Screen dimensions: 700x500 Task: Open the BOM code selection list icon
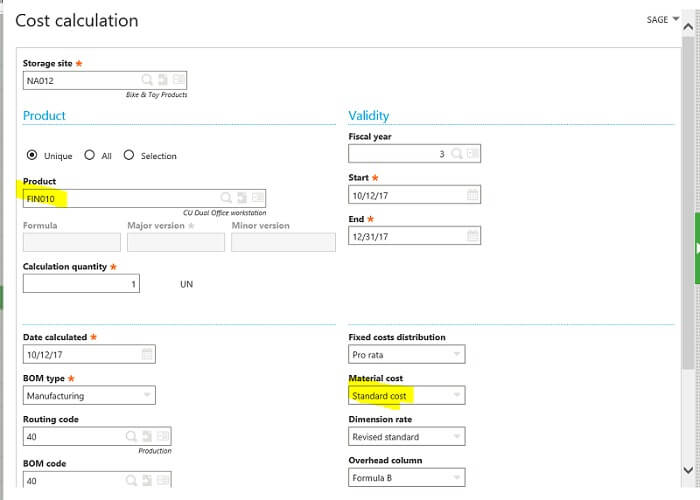coord(163,480)
